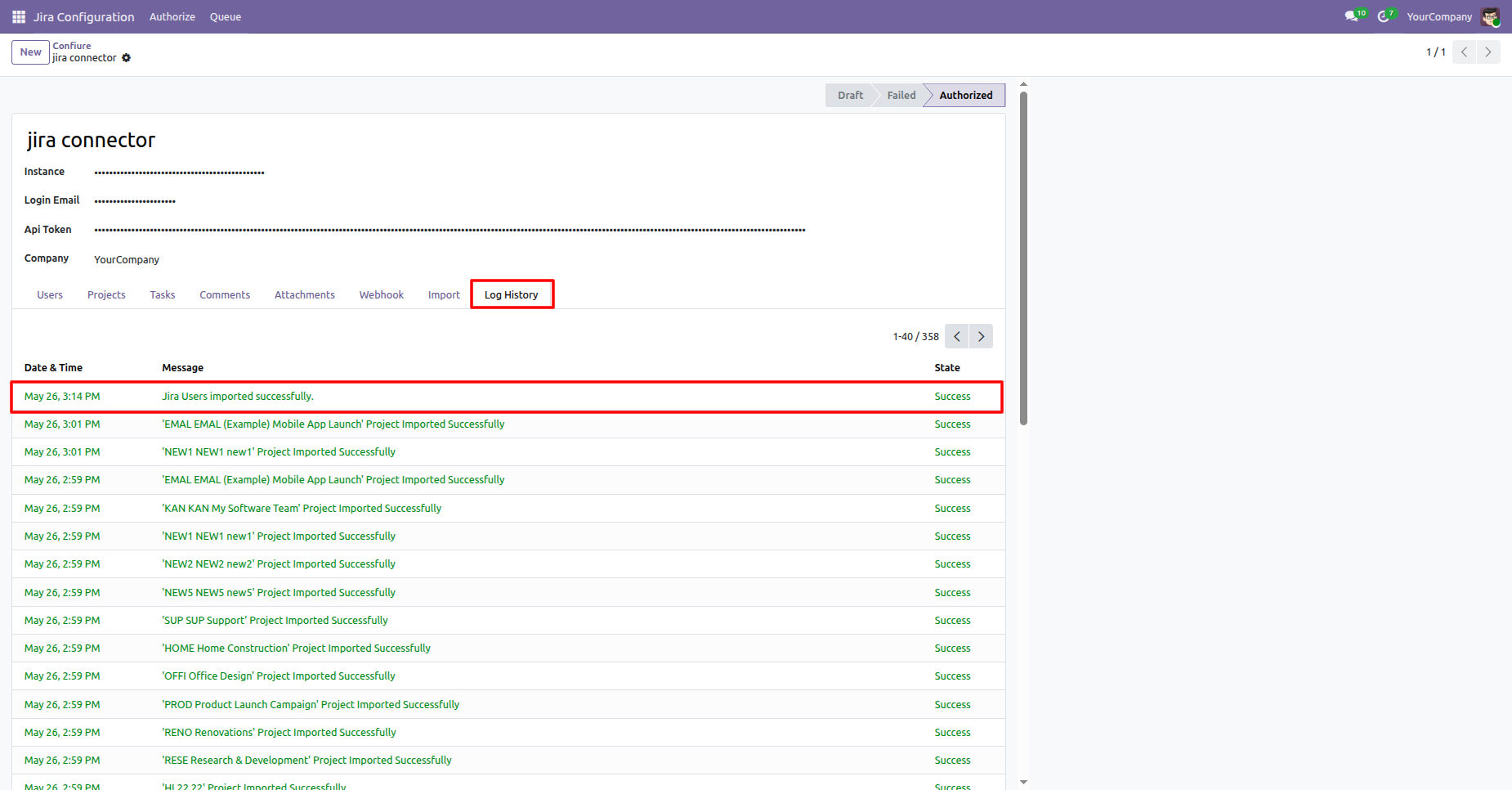Screen dimensions: 1512x790
Task: Open the Authorize menu
Action: tap(172, 16)
